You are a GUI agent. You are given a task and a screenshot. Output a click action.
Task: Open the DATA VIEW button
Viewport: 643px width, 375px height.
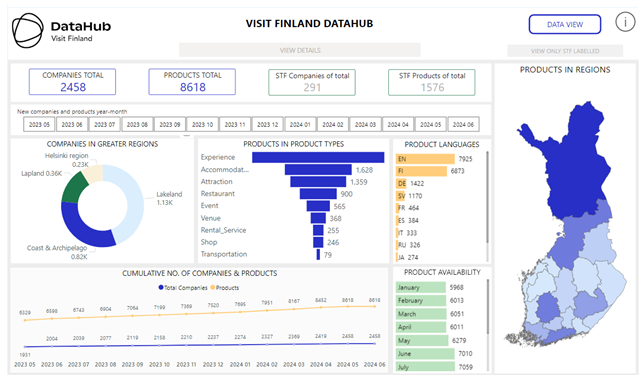point(565,25)
